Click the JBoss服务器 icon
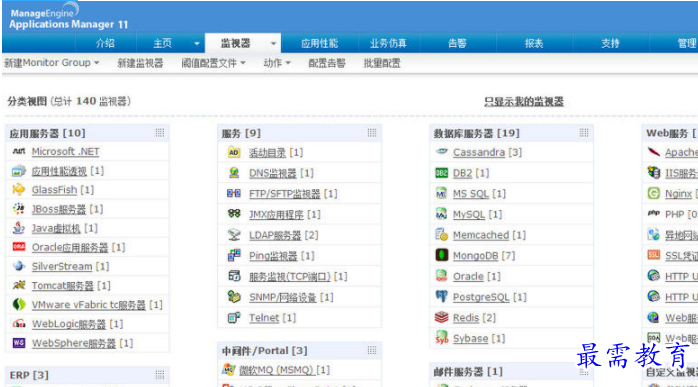698x387 pixels. point(19,208)
